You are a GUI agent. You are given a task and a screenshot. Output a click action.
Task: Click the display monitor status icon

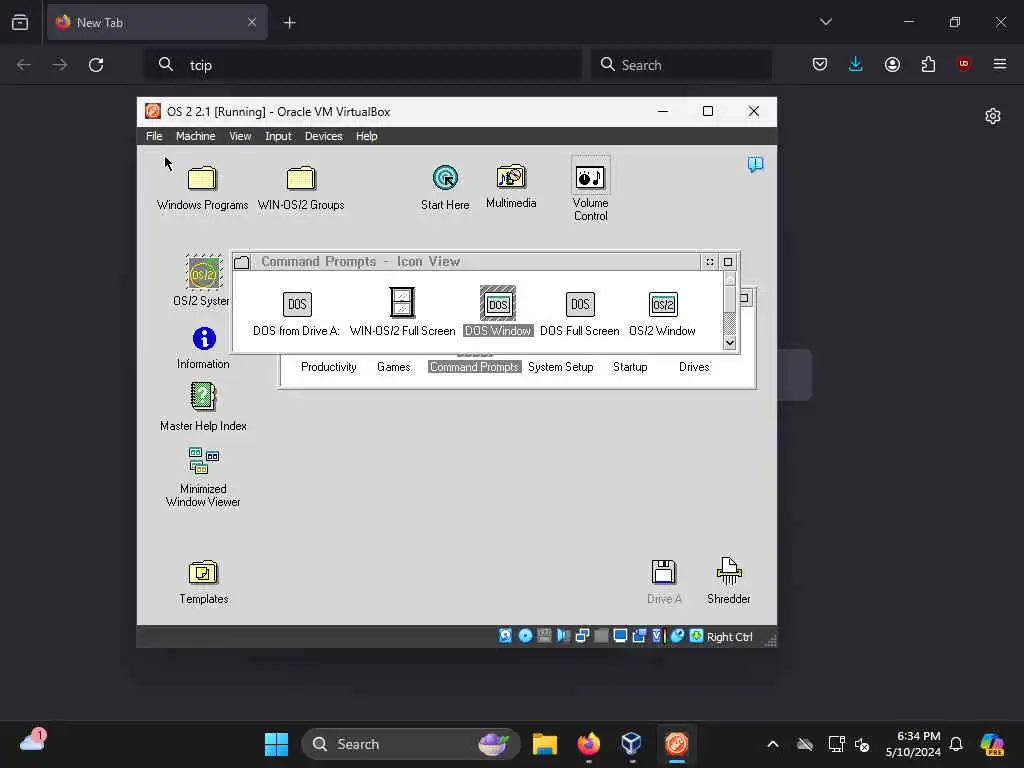pos(620,636)
